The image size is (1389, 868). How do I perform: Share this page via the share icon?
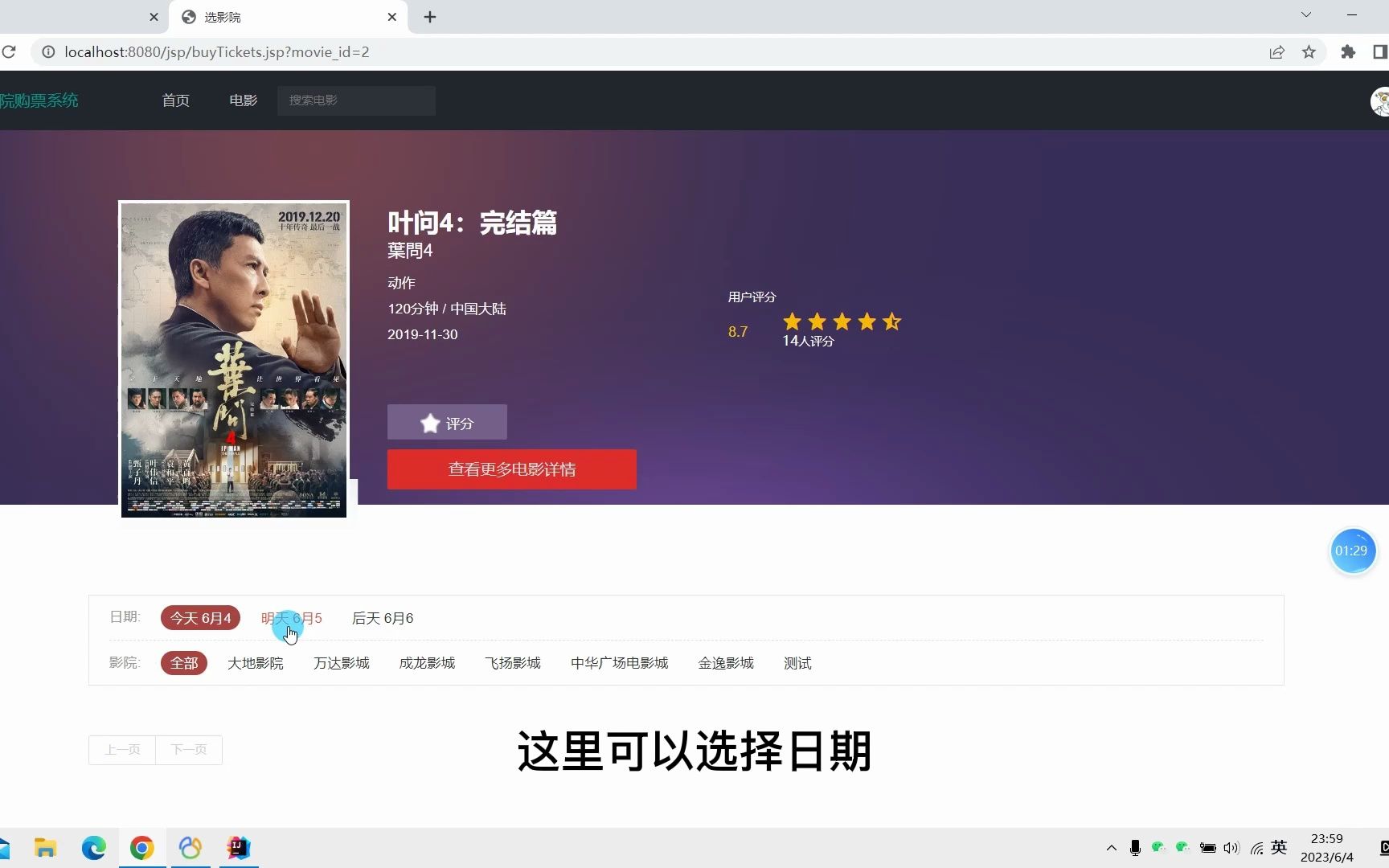click(1276, 52)
